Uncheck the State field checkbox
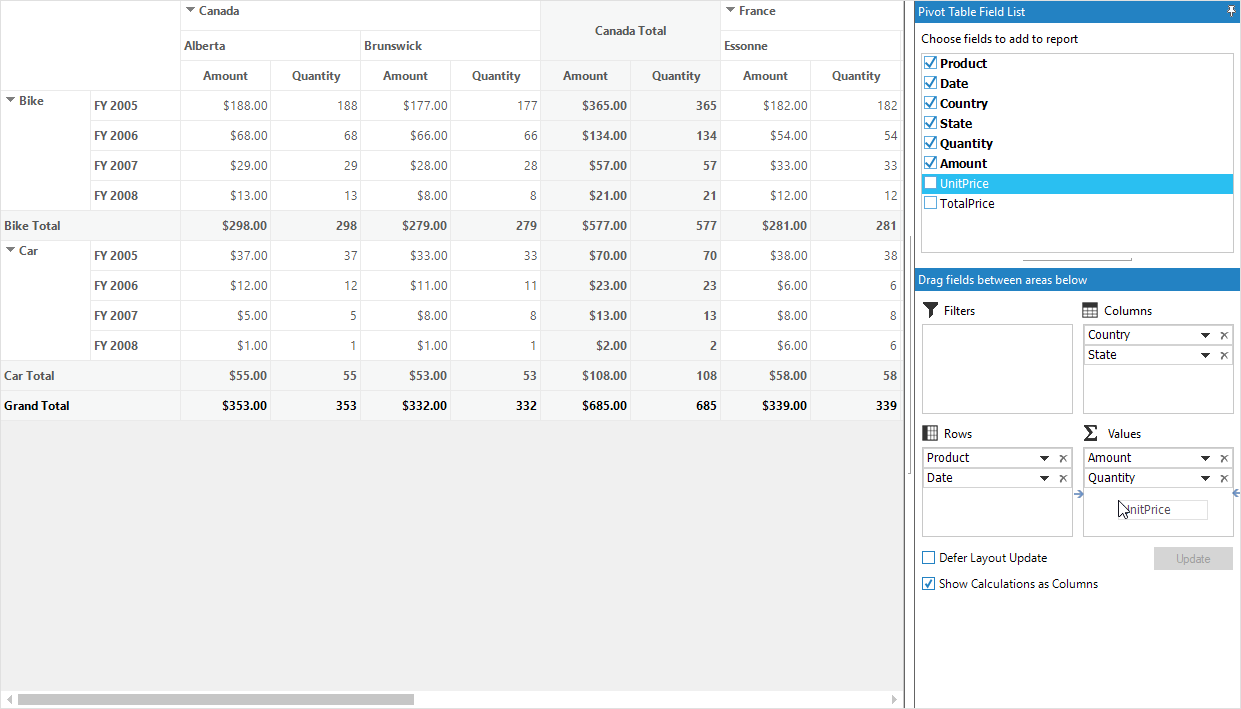 point(930,123)
